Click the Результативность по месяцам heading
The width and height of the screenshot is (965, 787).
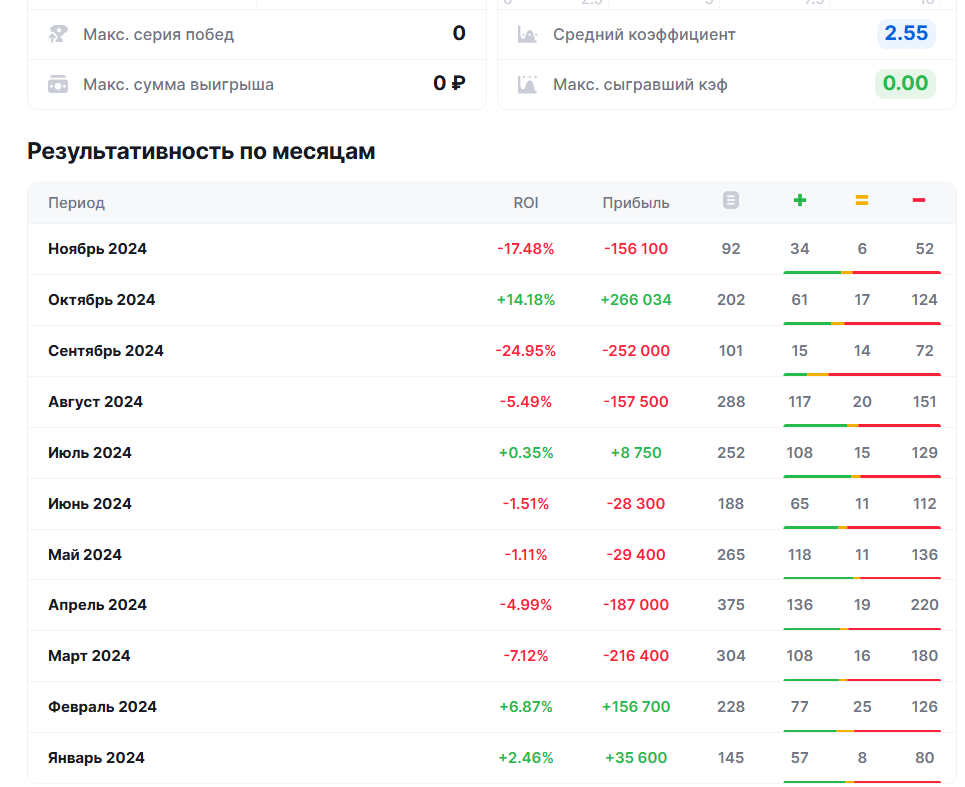click(201, 151)
